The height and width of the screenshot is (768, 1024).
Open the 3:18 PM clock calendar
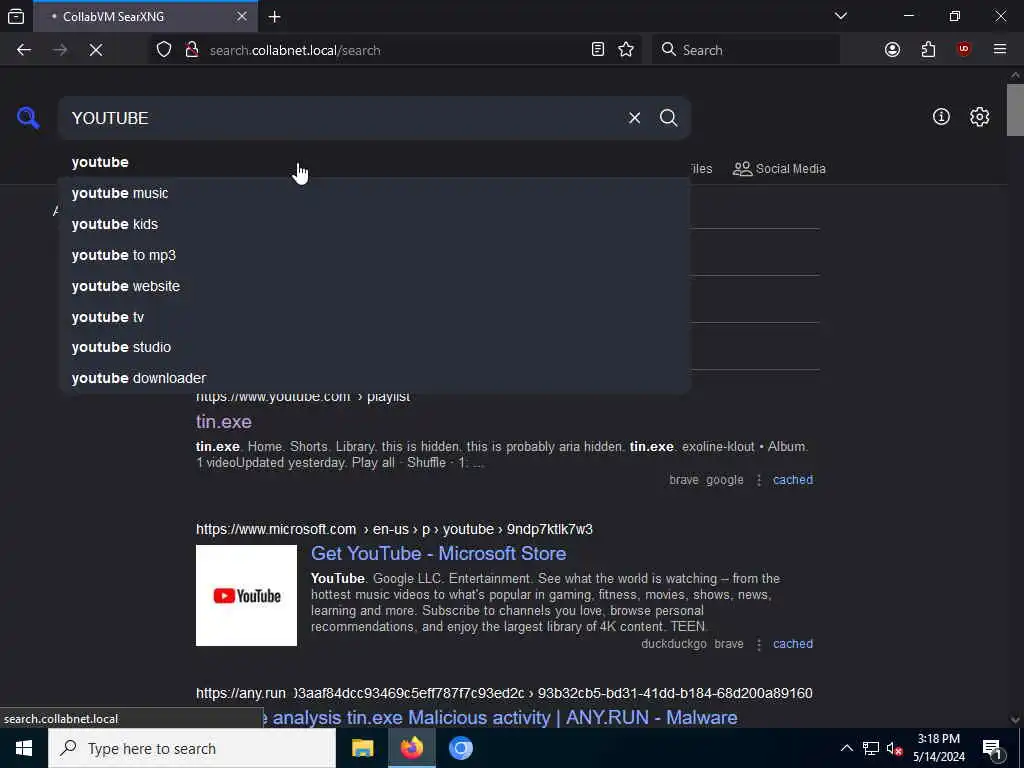(938, 748)
